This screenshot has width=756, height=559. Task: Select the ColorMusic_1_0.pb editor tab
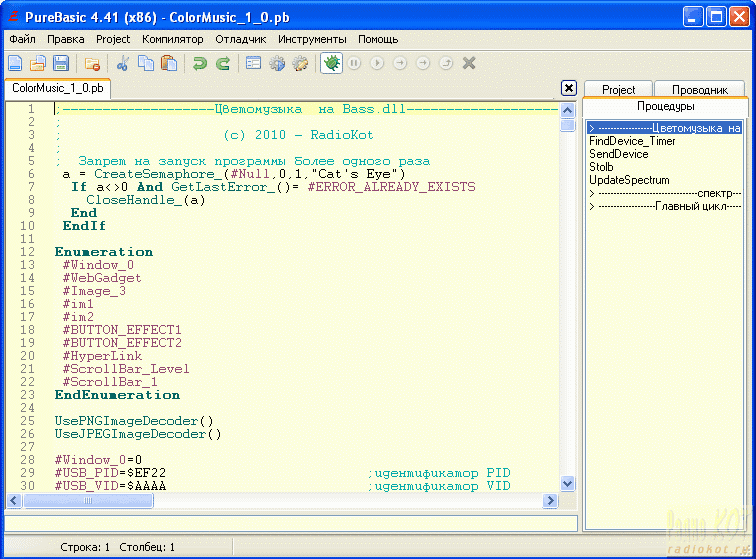coord(58,88)
